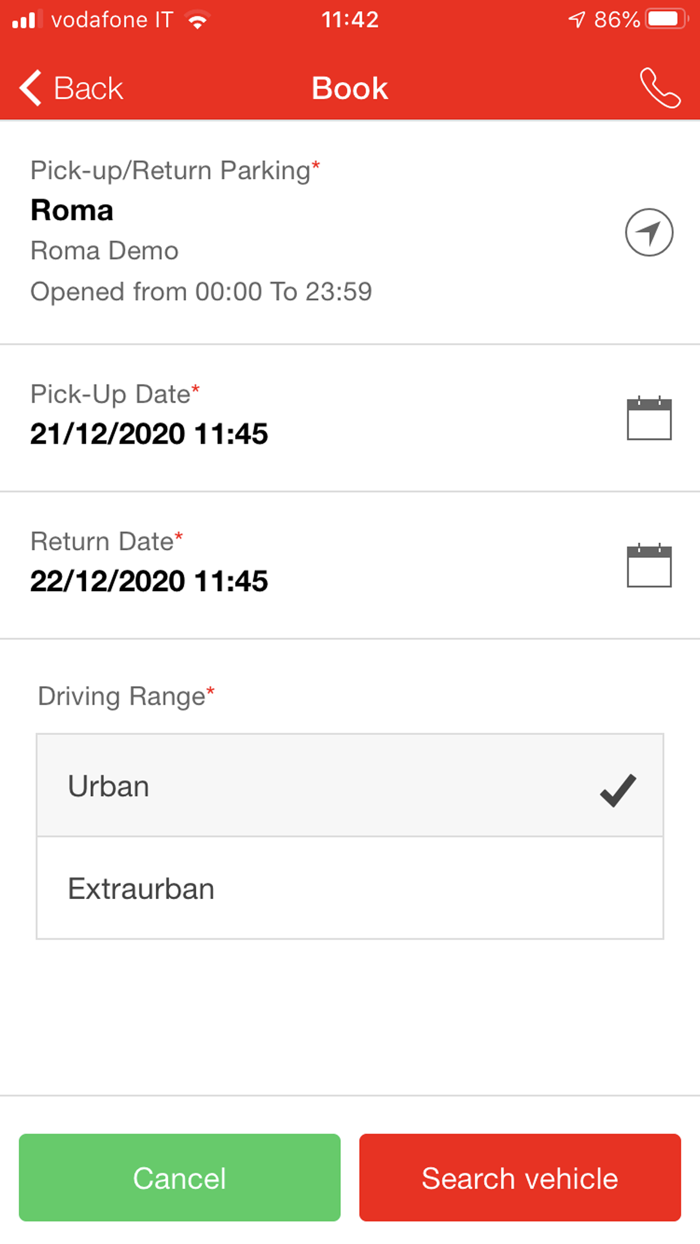Tap the cellular signal bars icon
The image size is (700, 1244).
[26, 17]
